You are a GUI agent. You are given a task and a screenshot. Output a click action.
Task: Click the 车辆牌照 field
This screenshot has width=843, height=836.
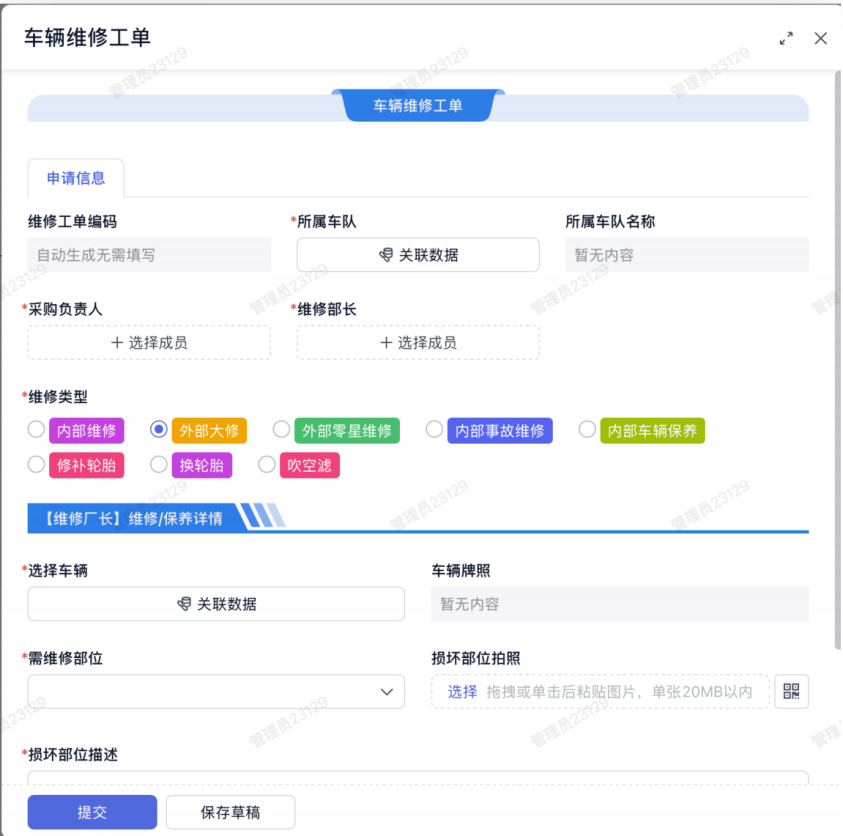[619, 604]
